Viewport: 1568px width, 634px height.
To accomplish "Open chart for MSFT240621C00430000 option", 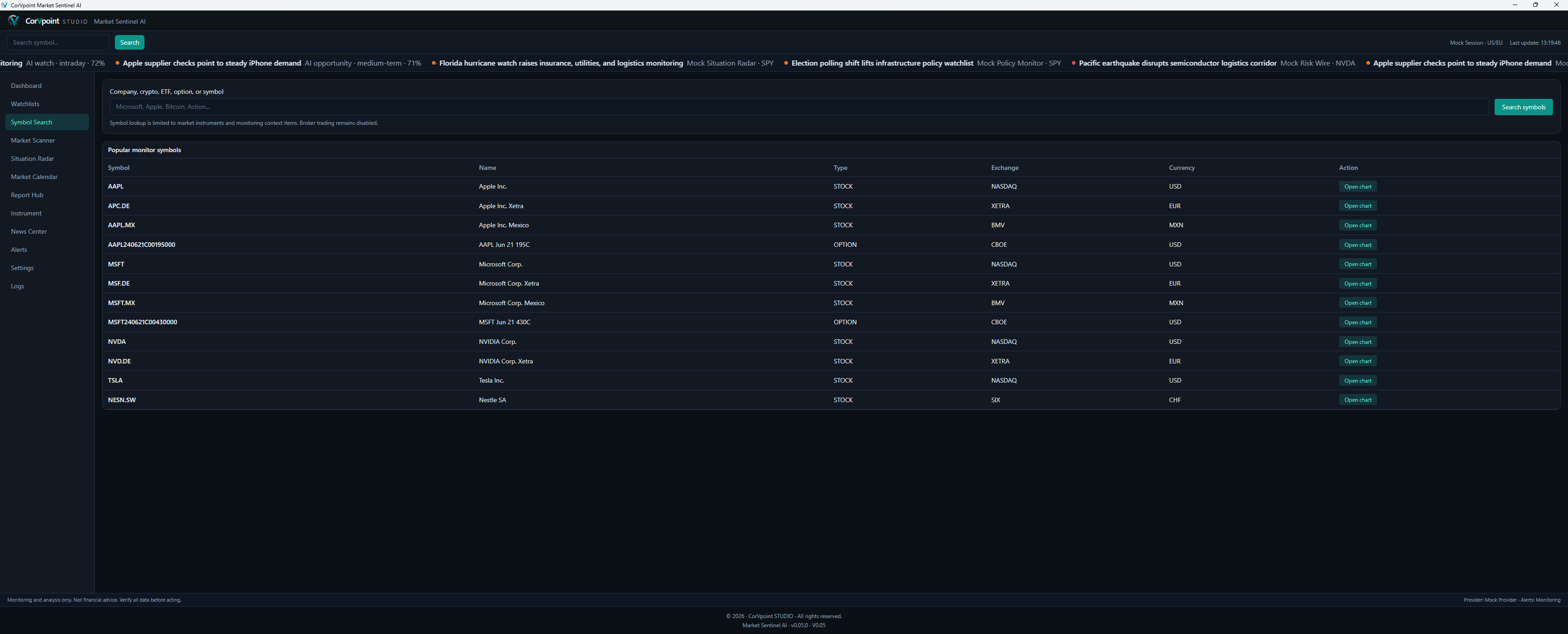I will pos(1357,322).
